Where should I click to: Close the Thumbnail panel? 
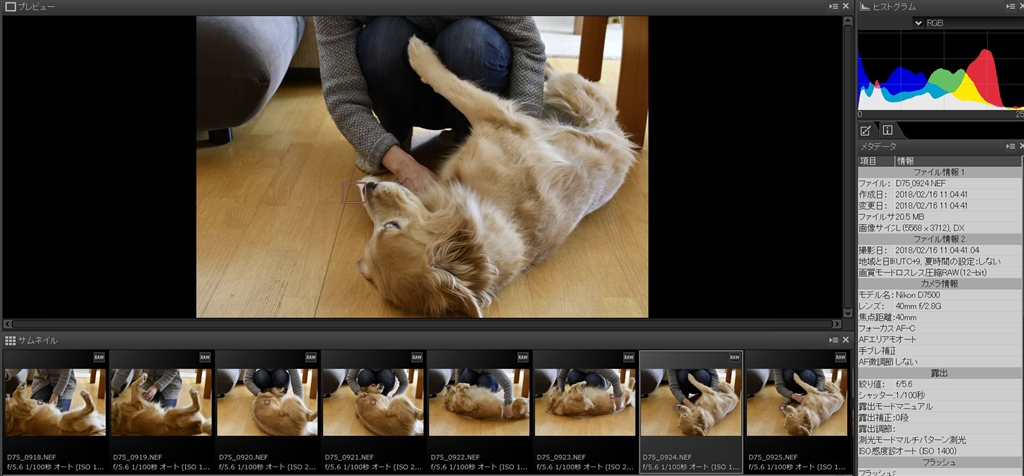pos(846,340)
